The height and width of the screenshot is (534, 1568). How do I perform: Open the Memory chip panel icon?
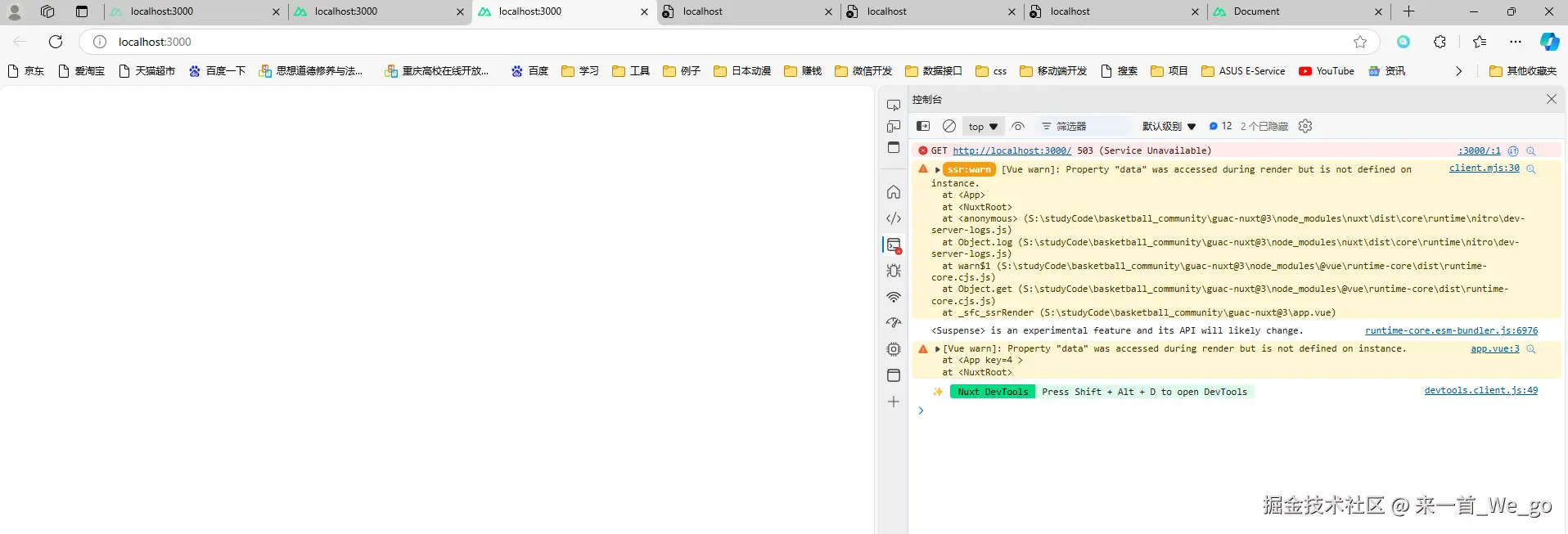(x=894, y=349)
